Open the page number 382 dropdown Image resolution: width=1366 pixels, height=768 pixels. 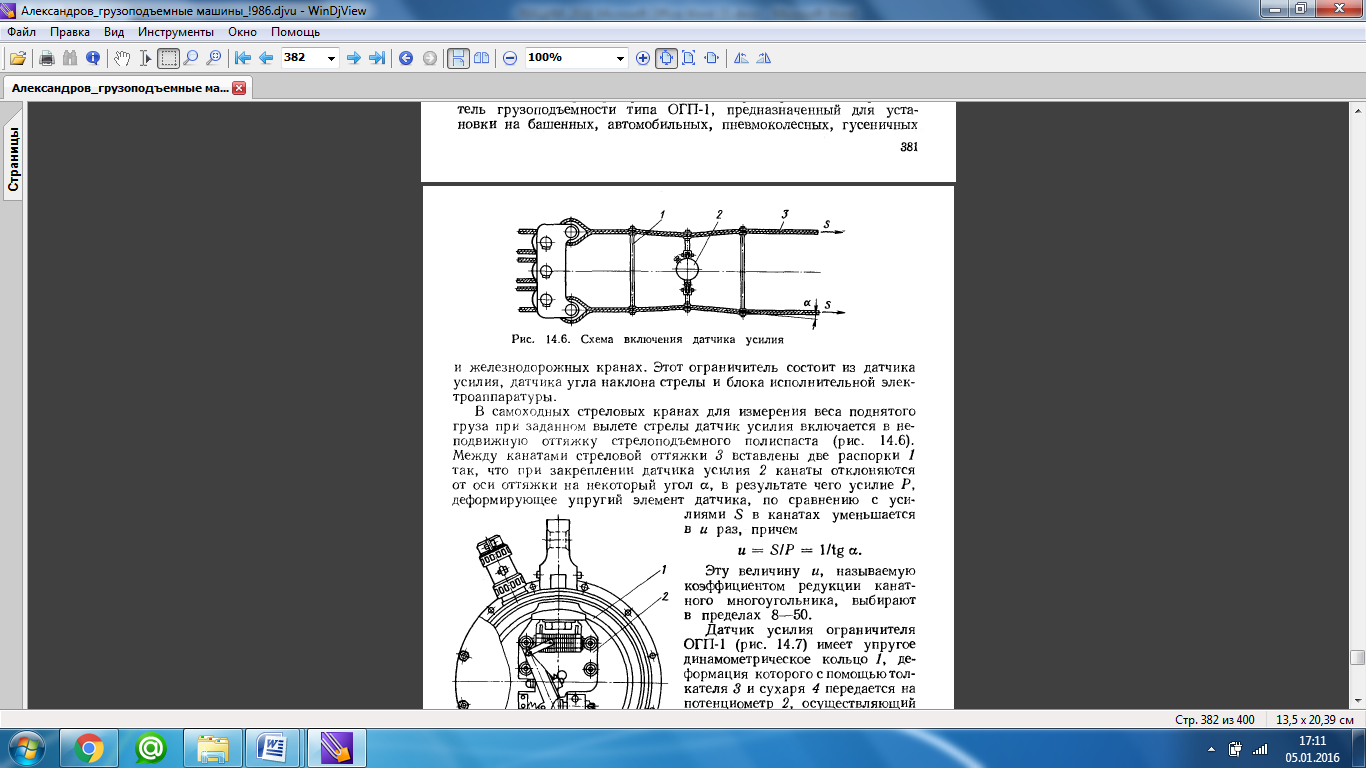pyautogui.click(x=332, y=58)
